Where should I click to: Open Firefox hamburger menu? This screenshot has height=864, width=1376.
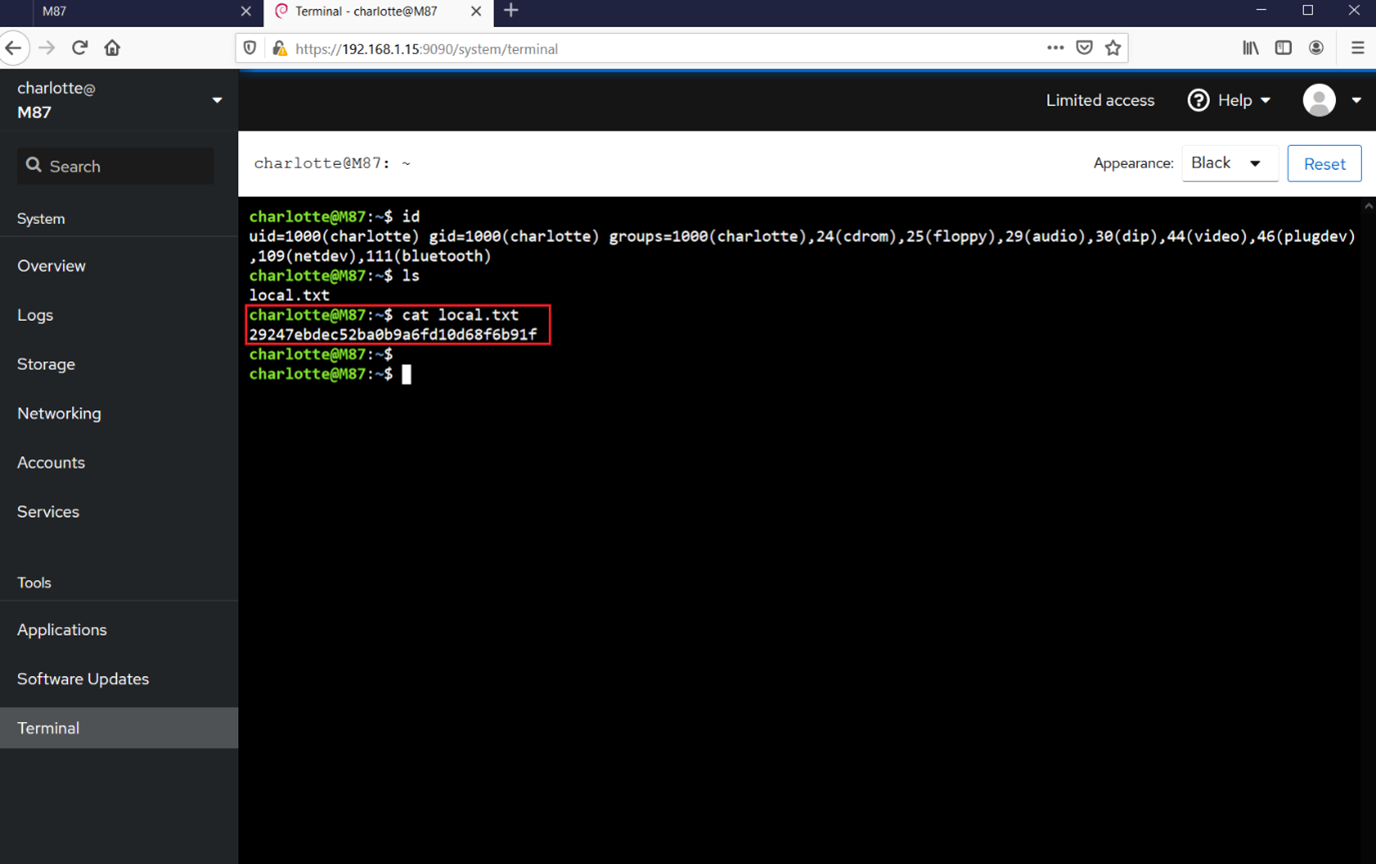[1357, 48]
